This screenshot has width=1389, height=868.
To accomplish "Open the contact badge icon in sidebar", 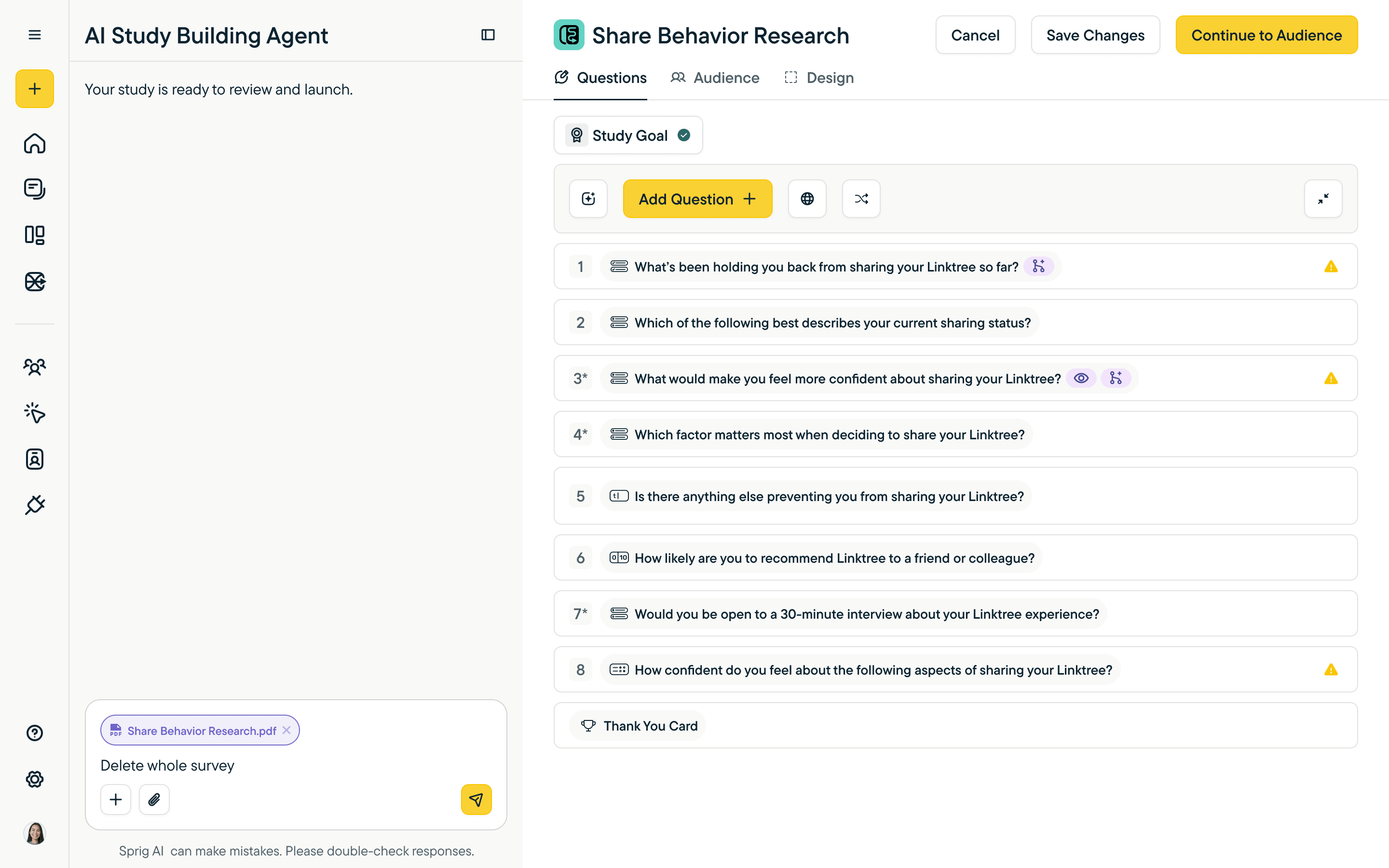I will 34,459.
